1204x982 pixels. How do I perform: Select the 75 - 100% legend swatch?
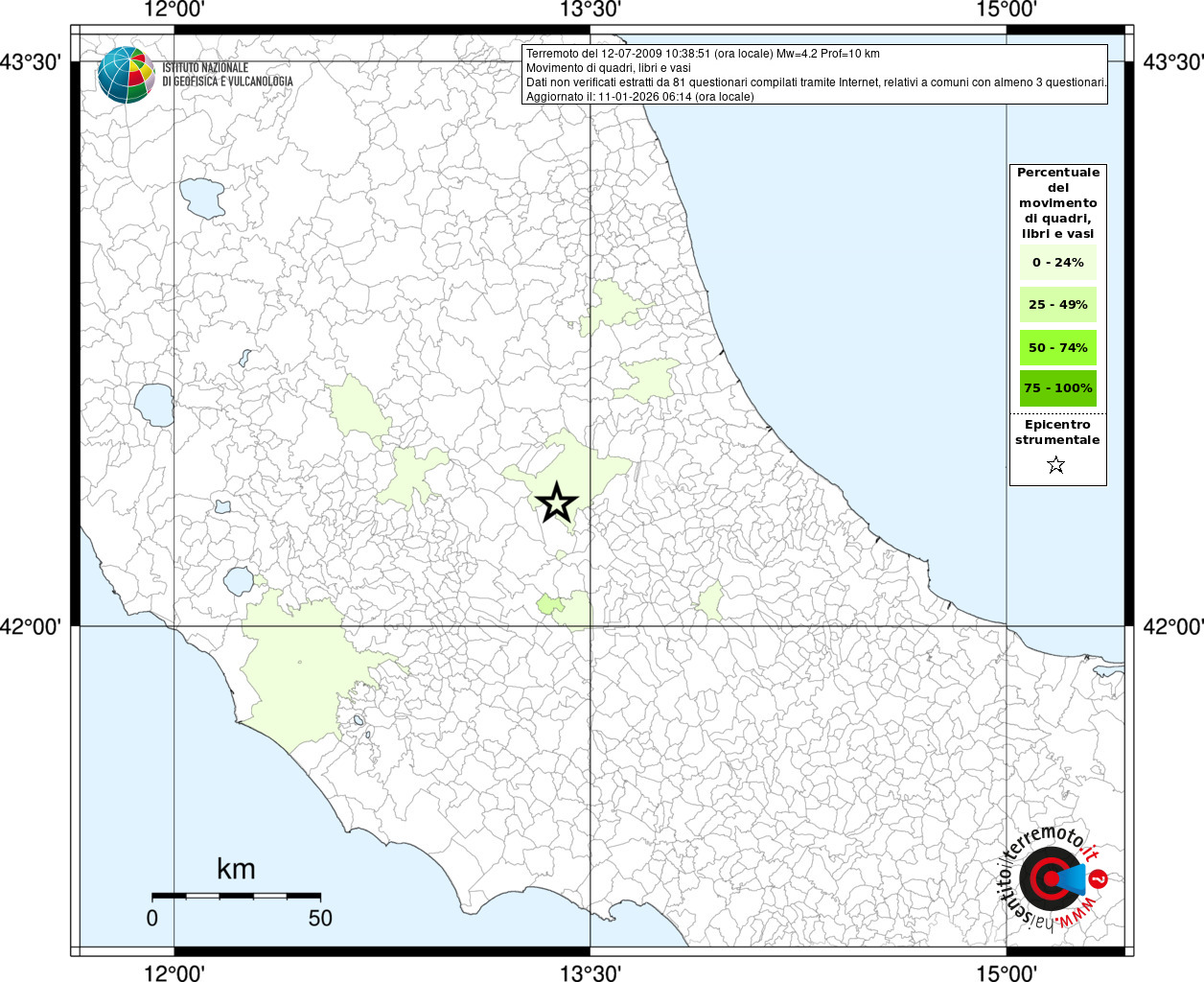(x=1057, y=387)
